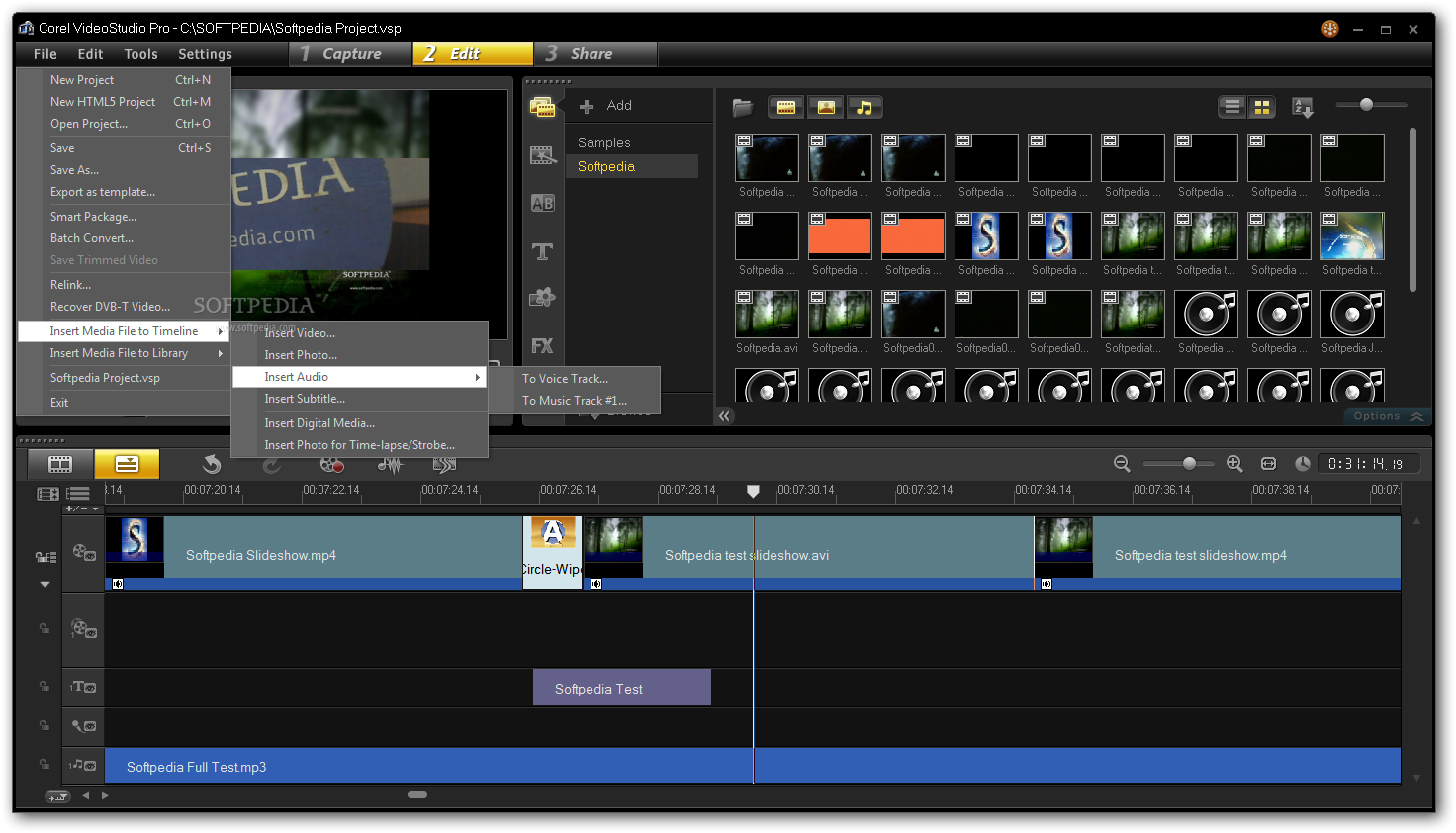The height and width of the screenshot is (833, 1456).
Task: Select the Softpedia library folder
Action: pyautogui.click(x=632, y=166)
